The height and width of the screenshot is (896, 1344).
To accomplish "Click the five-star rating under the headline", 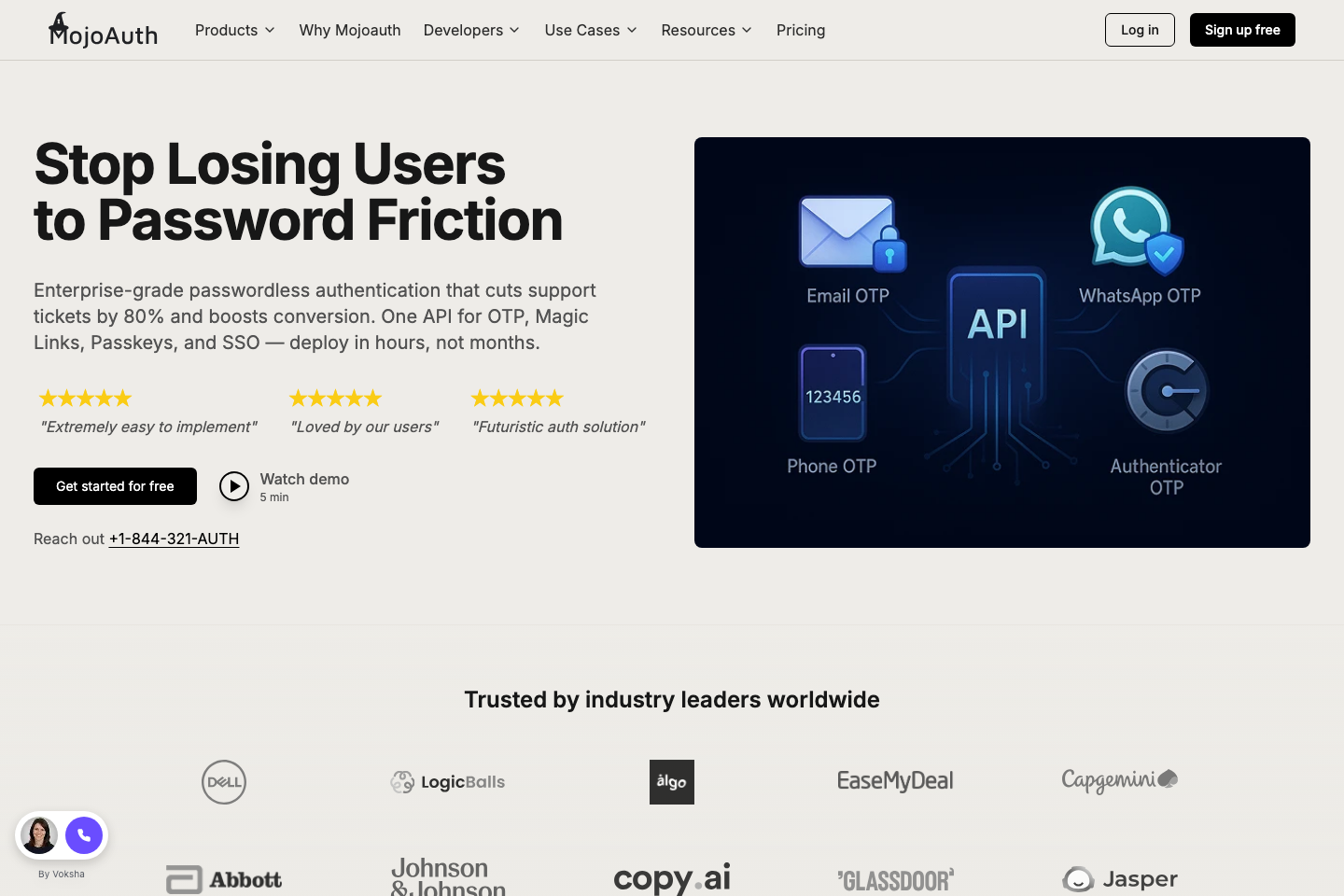I will 85,398.
